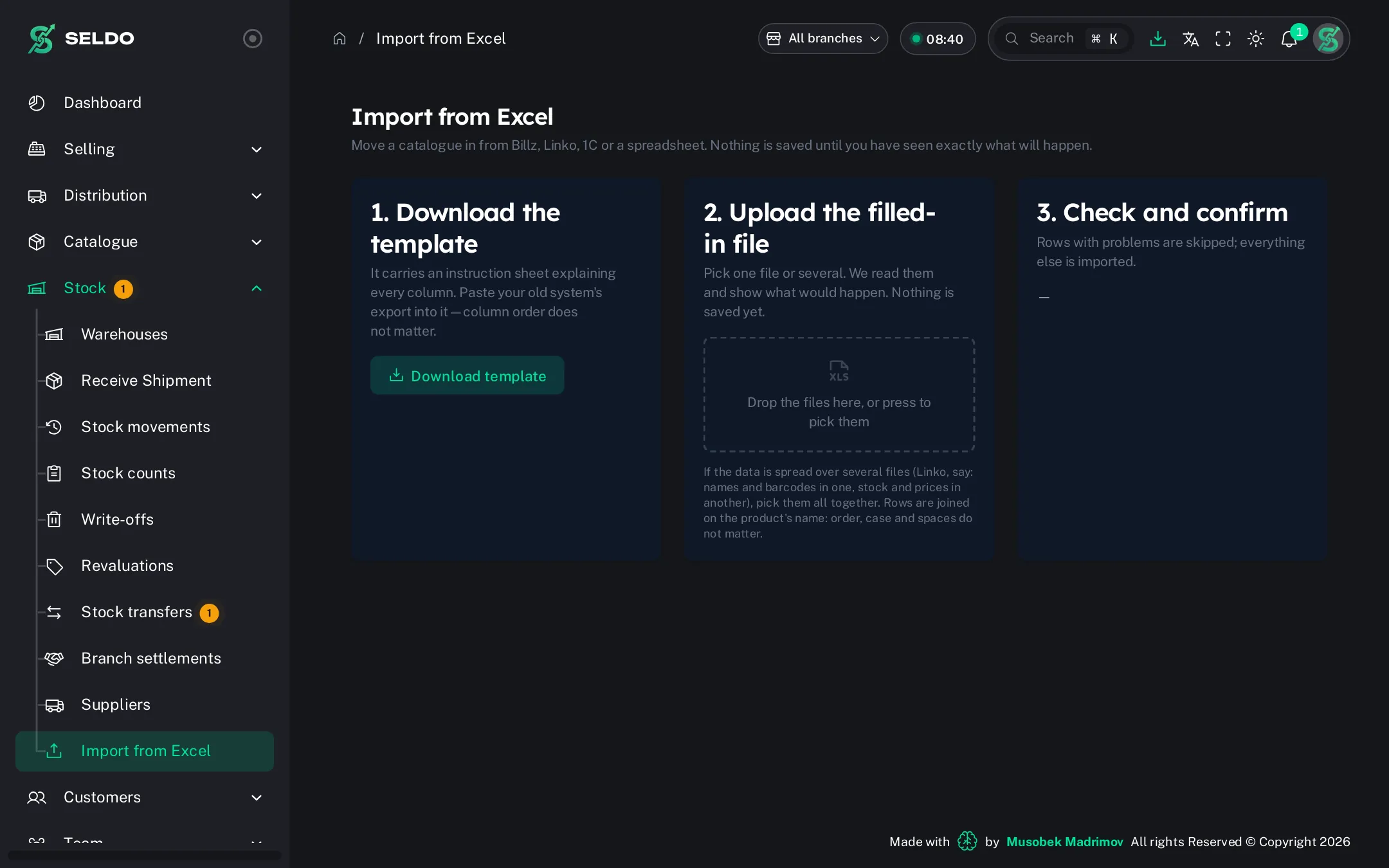Select Import from Excel in sidebar
The width and height of the screenshot is (1389, 868).
(x=145, y=751)
